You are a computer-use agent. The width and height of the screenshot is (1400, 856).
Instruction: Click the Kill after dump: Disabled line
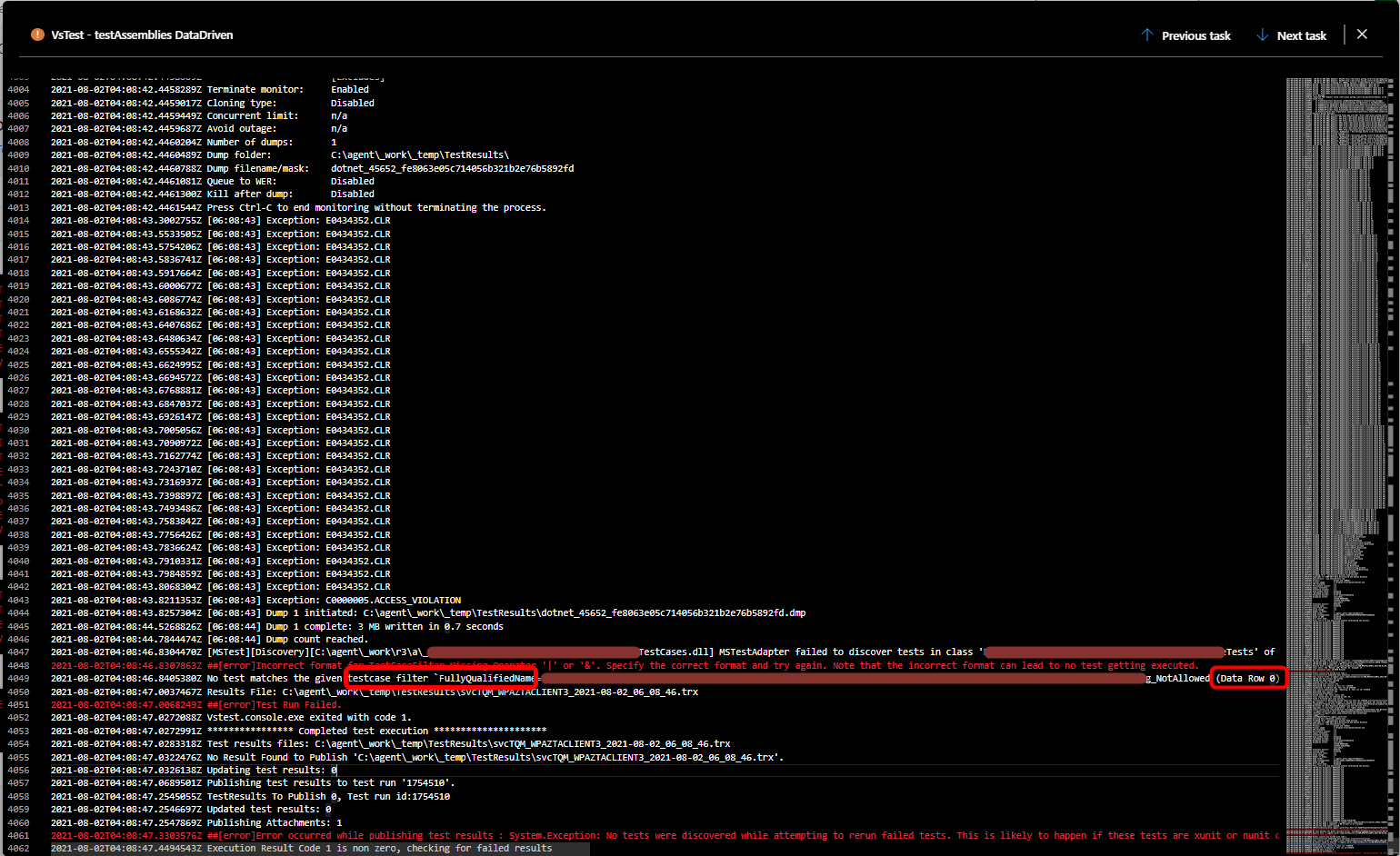[213, 194]
